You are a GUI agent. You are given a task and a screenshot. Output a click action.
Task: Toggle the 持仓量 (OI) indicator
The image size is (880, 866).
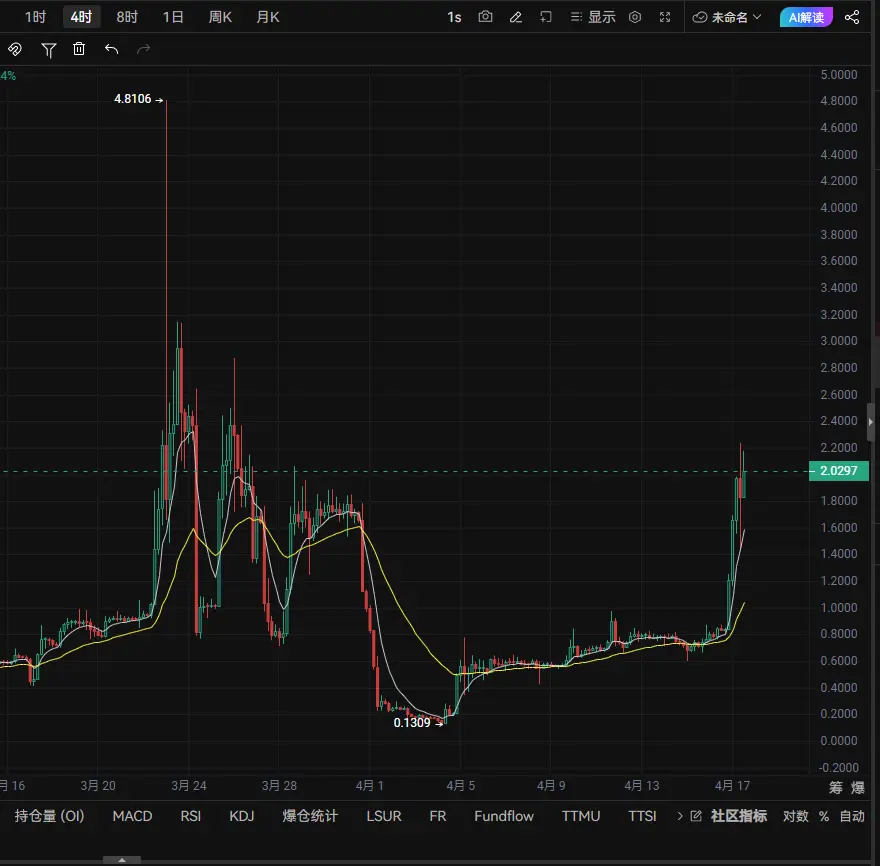point(49,815)
